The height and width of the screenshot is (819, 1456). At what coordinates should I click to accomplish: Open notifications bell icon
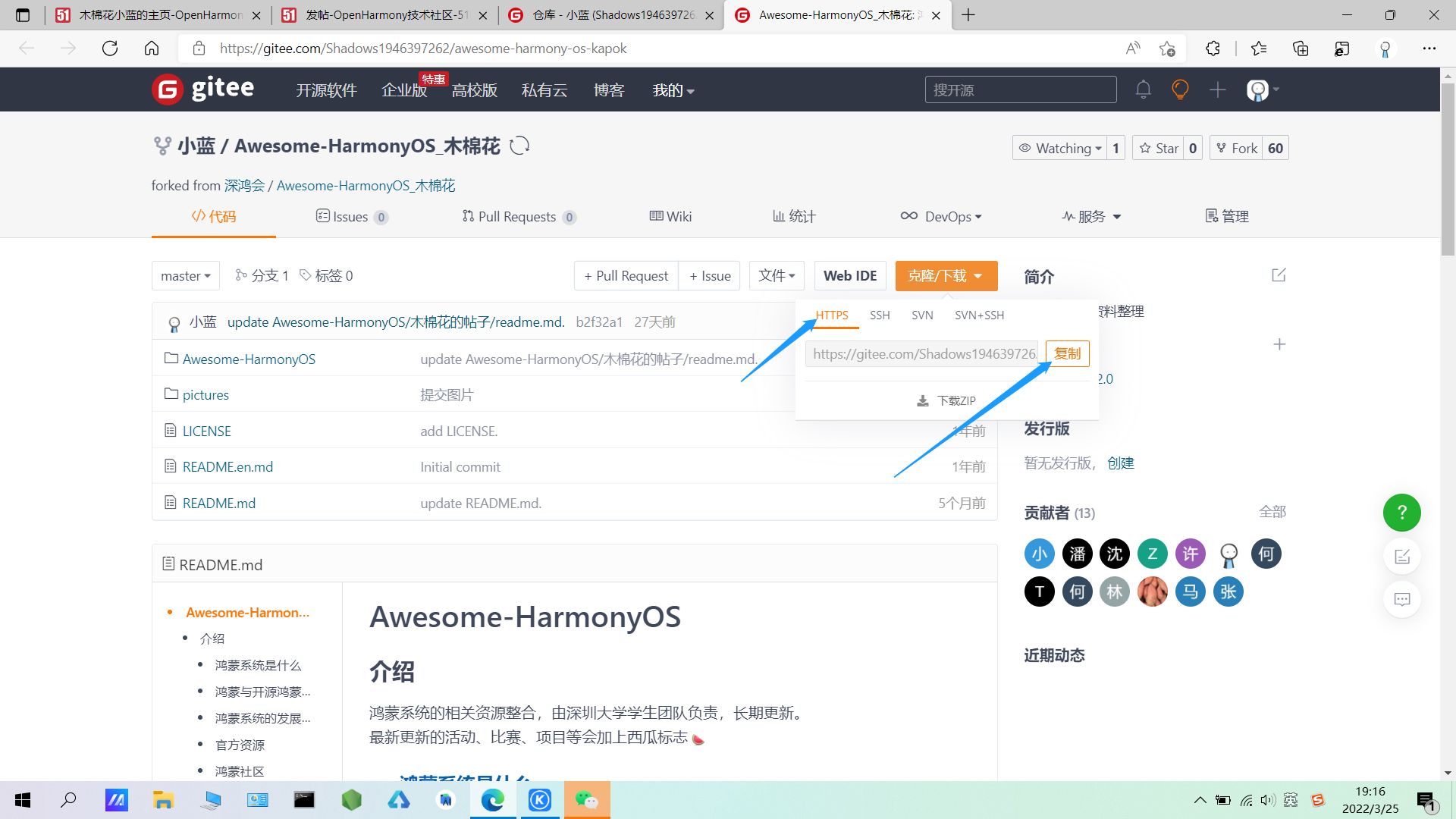point(1143,89)
